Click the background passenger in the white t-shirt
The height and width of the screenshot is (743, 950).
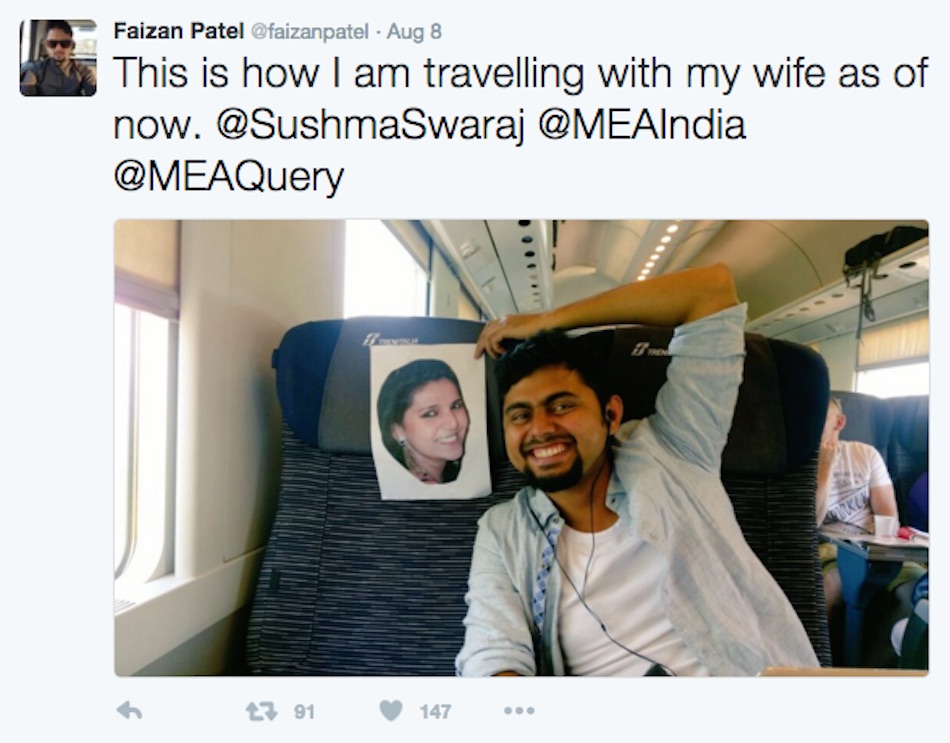[856, 475]
